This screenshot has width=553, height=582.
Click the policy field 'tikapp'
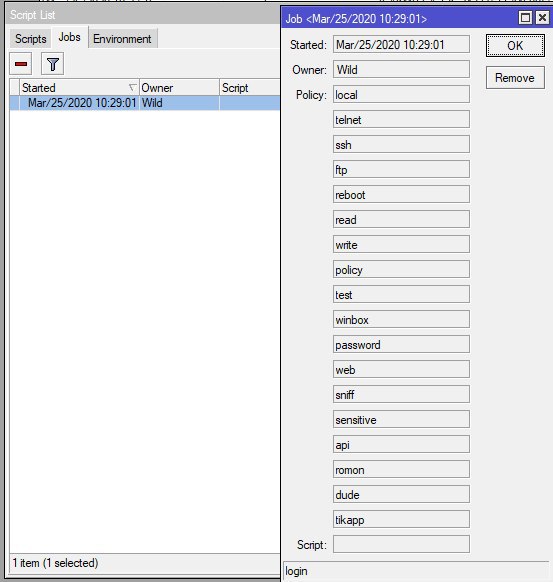(x=401, y=520)
